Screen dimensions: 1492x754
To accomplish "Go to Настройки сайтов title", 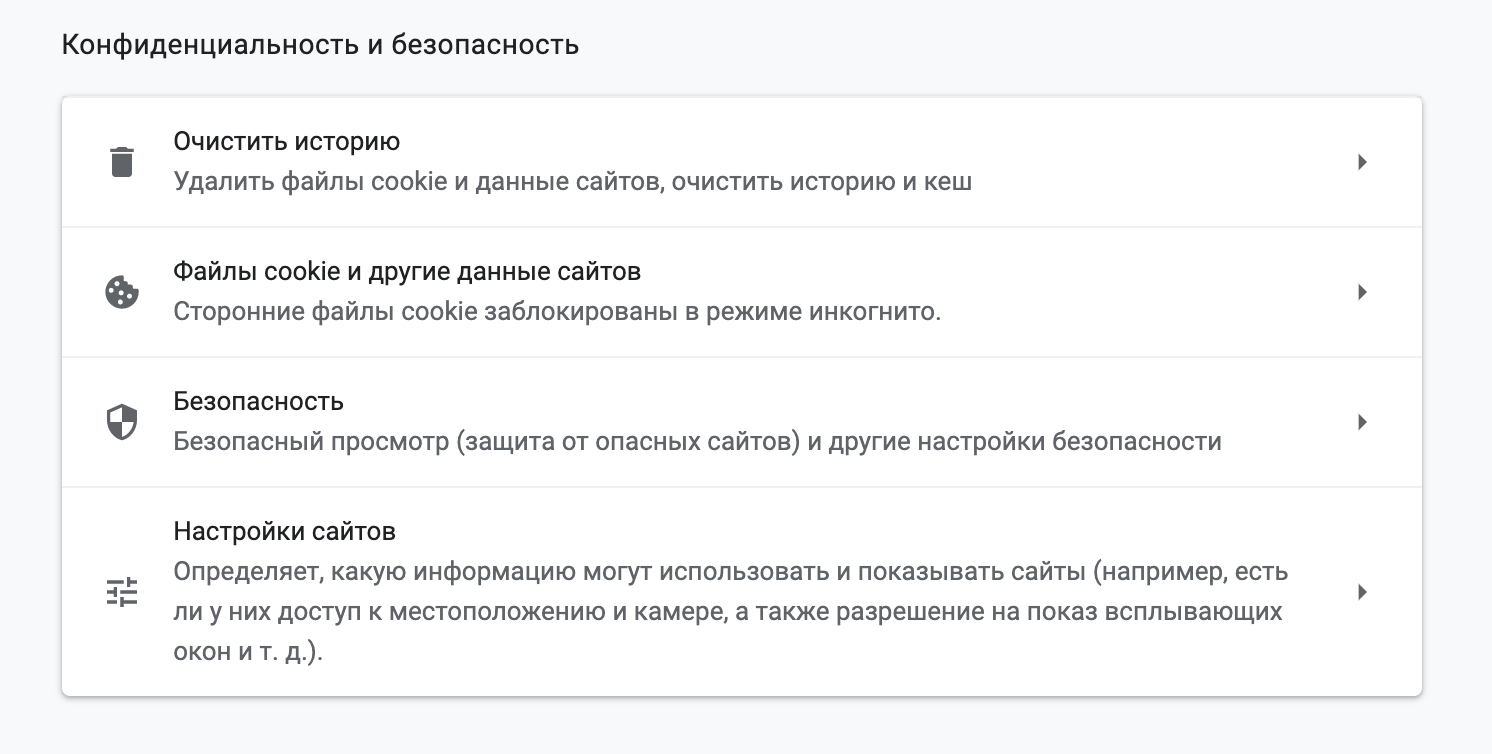I will 285,530.
